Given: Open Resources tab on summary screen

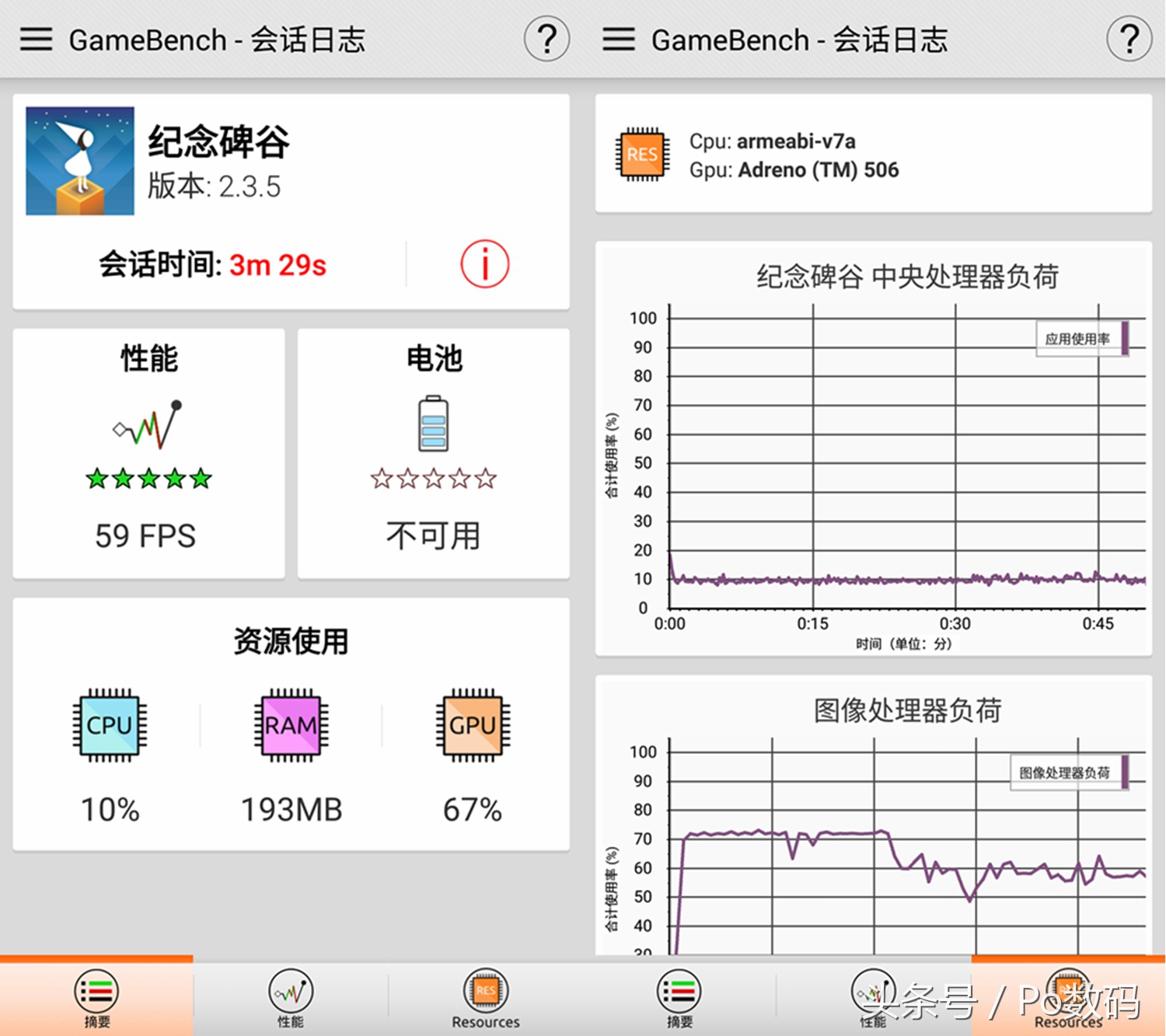Looking at the screenshot, I should 486,999.
